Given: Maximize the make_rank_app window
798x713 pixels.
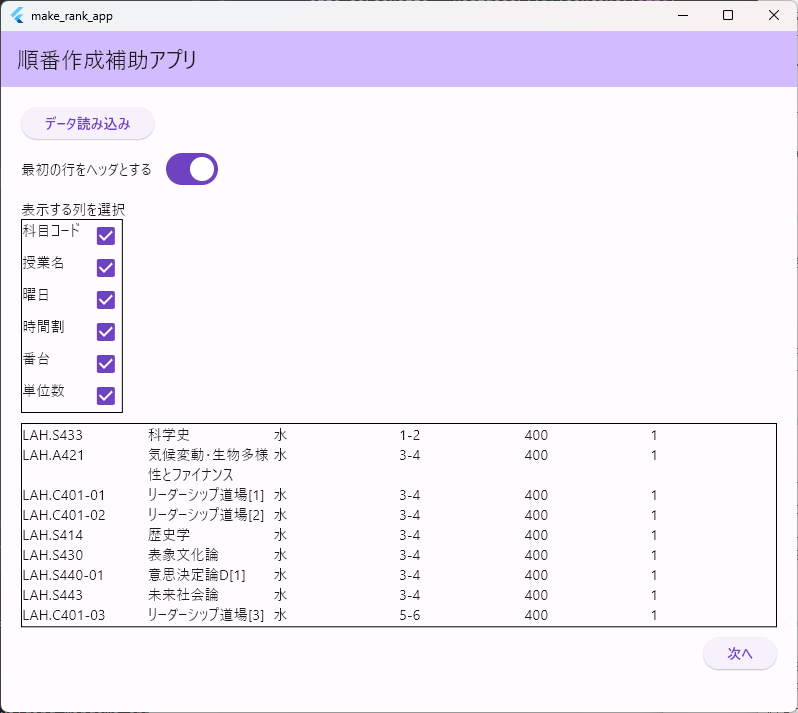Looking at the screenshot, I should (728, 15).
